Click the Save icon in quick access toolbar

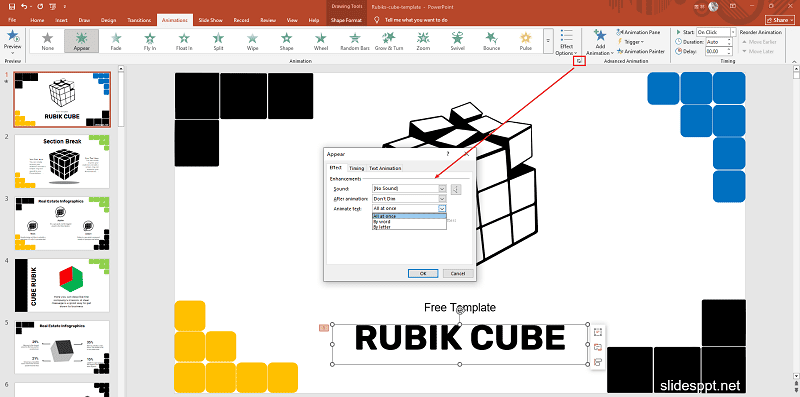[x=12, y=7]
